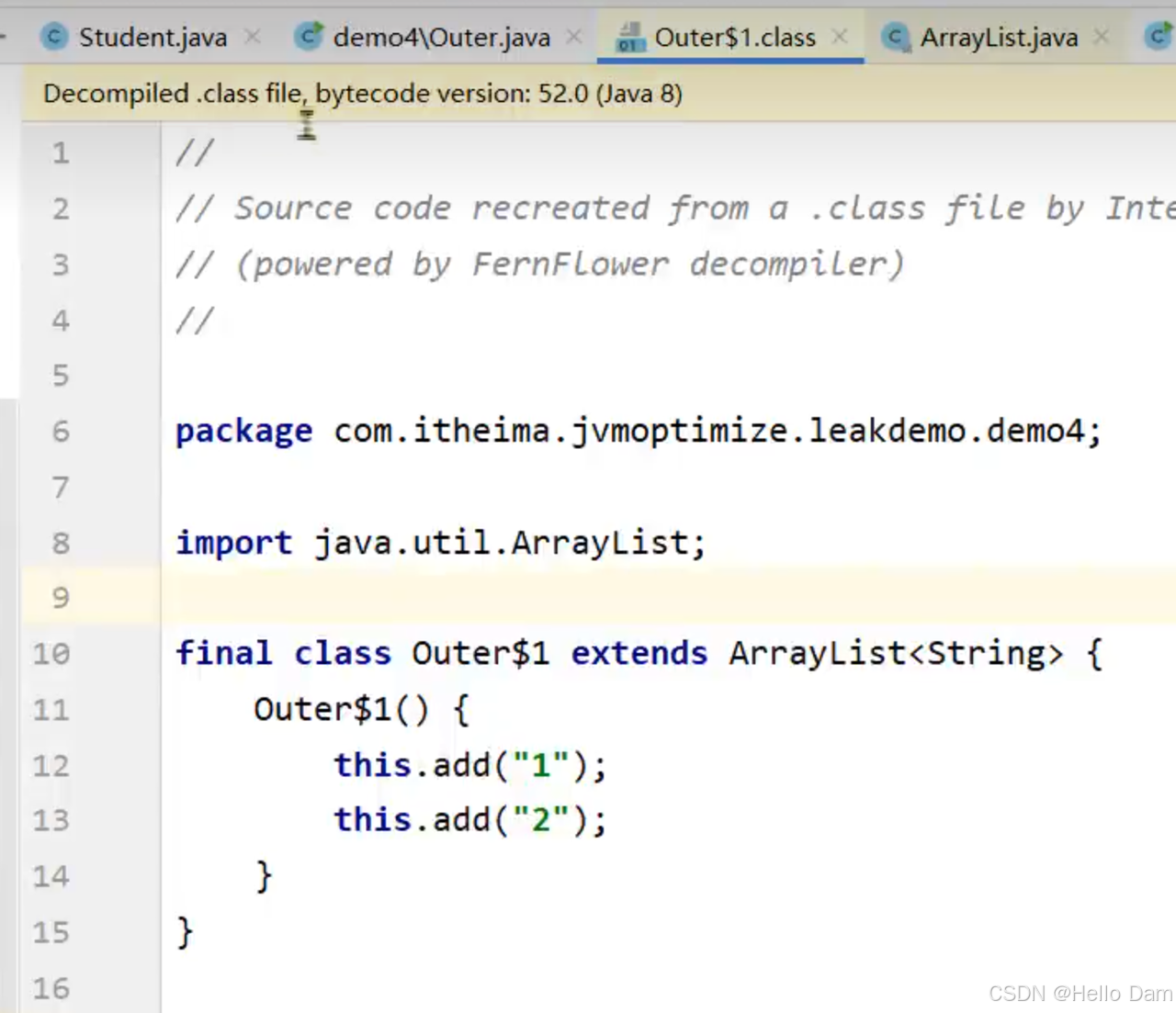Place cursor on empty highlighted line 9

point(668,598)
